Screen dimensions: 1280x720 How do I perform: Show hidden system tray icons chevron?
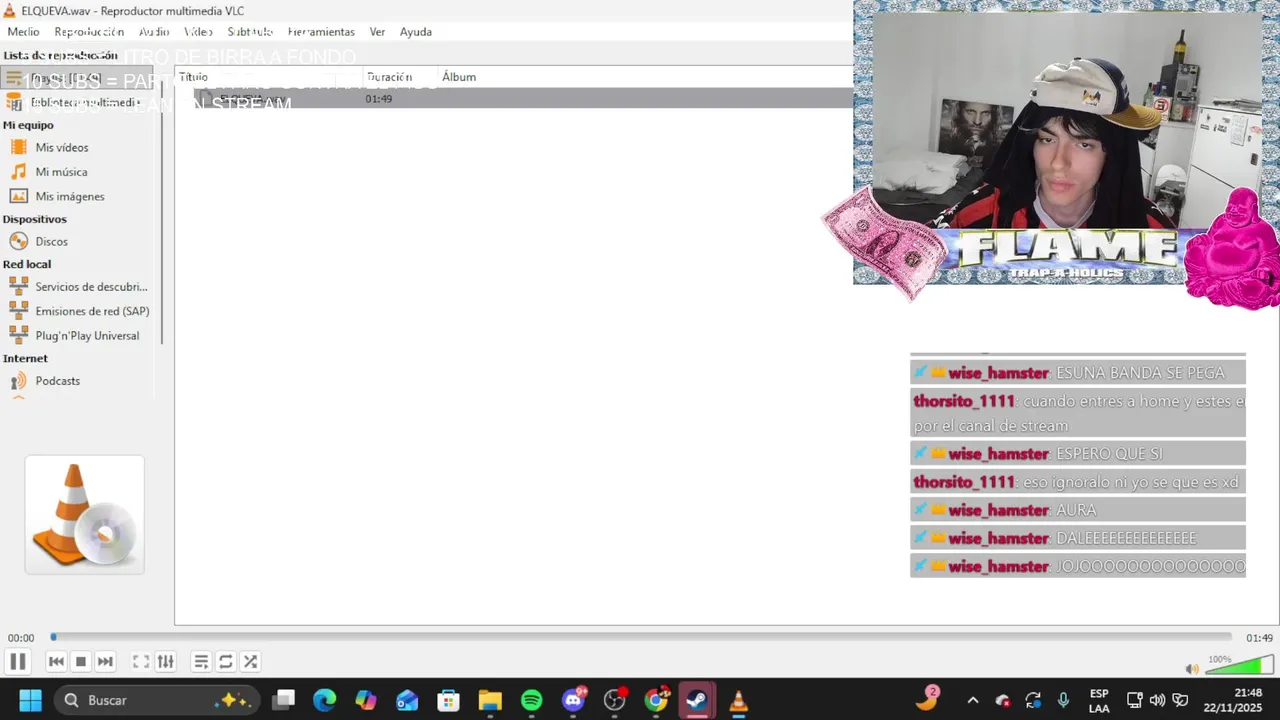pyautogui.click(x=972, y=700)
